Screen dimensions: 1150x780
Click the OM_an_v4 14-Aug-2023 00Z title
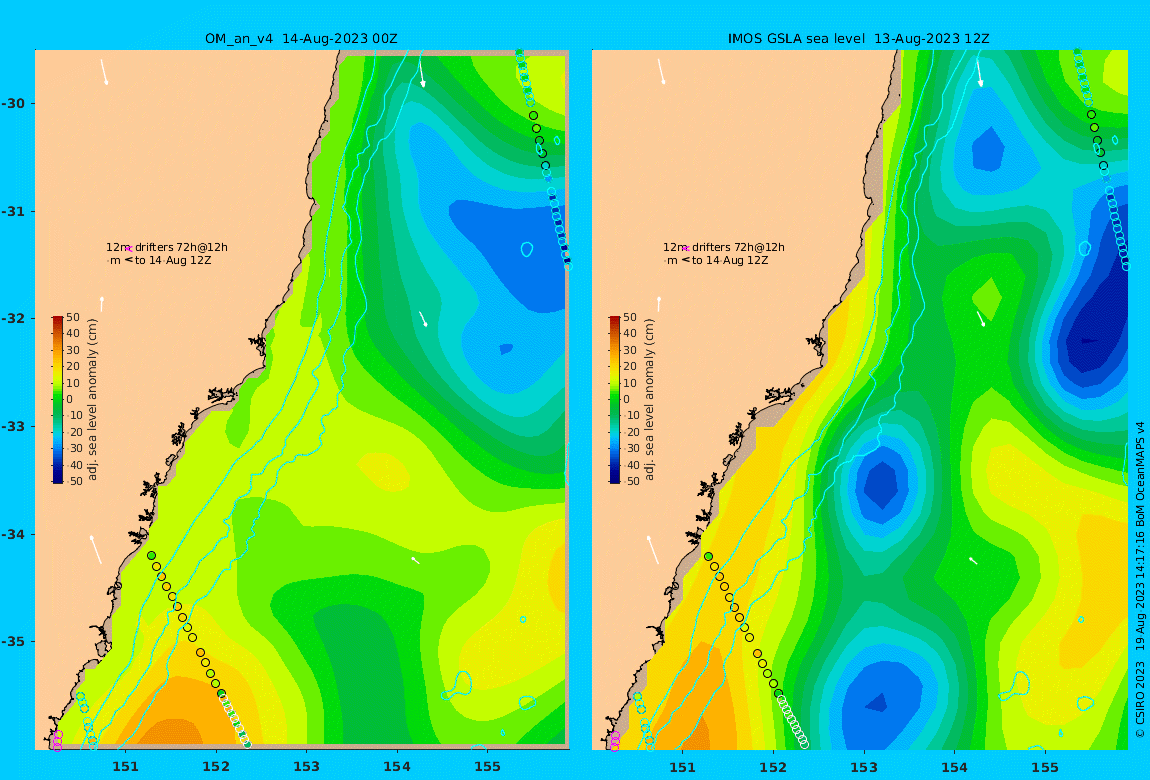[x=301, y=39]
